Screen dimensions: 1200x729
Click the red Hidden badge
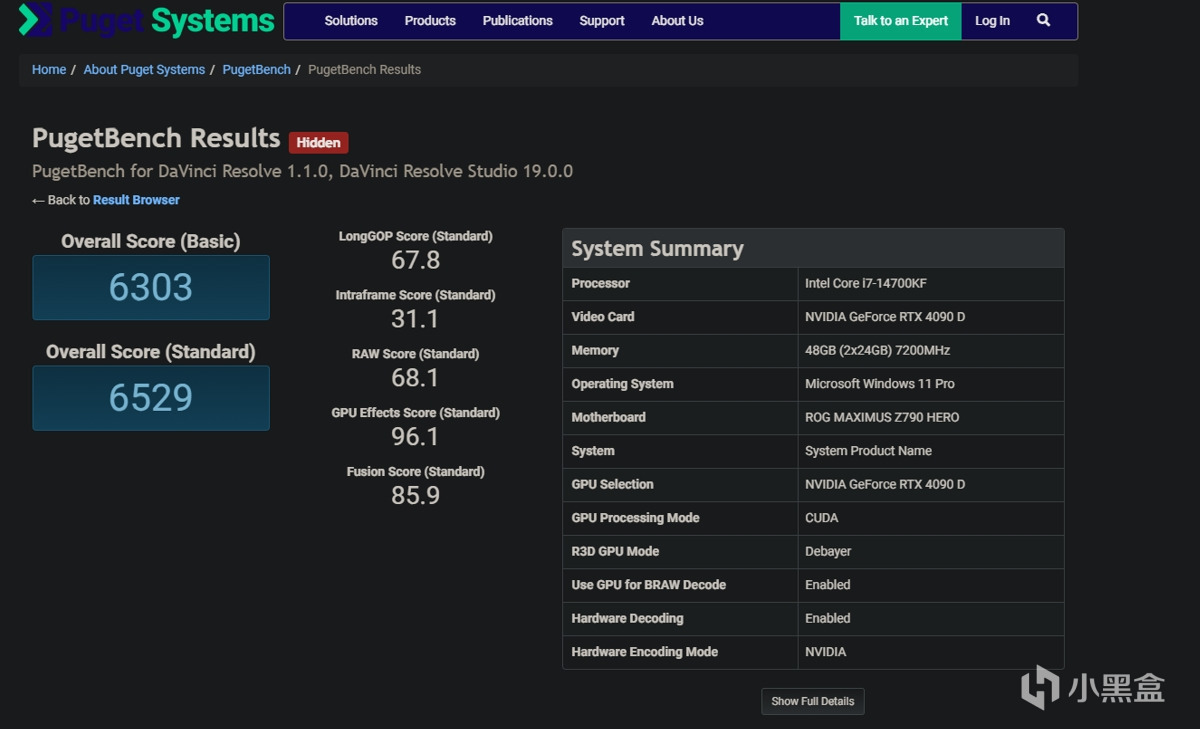click(318, 142)
